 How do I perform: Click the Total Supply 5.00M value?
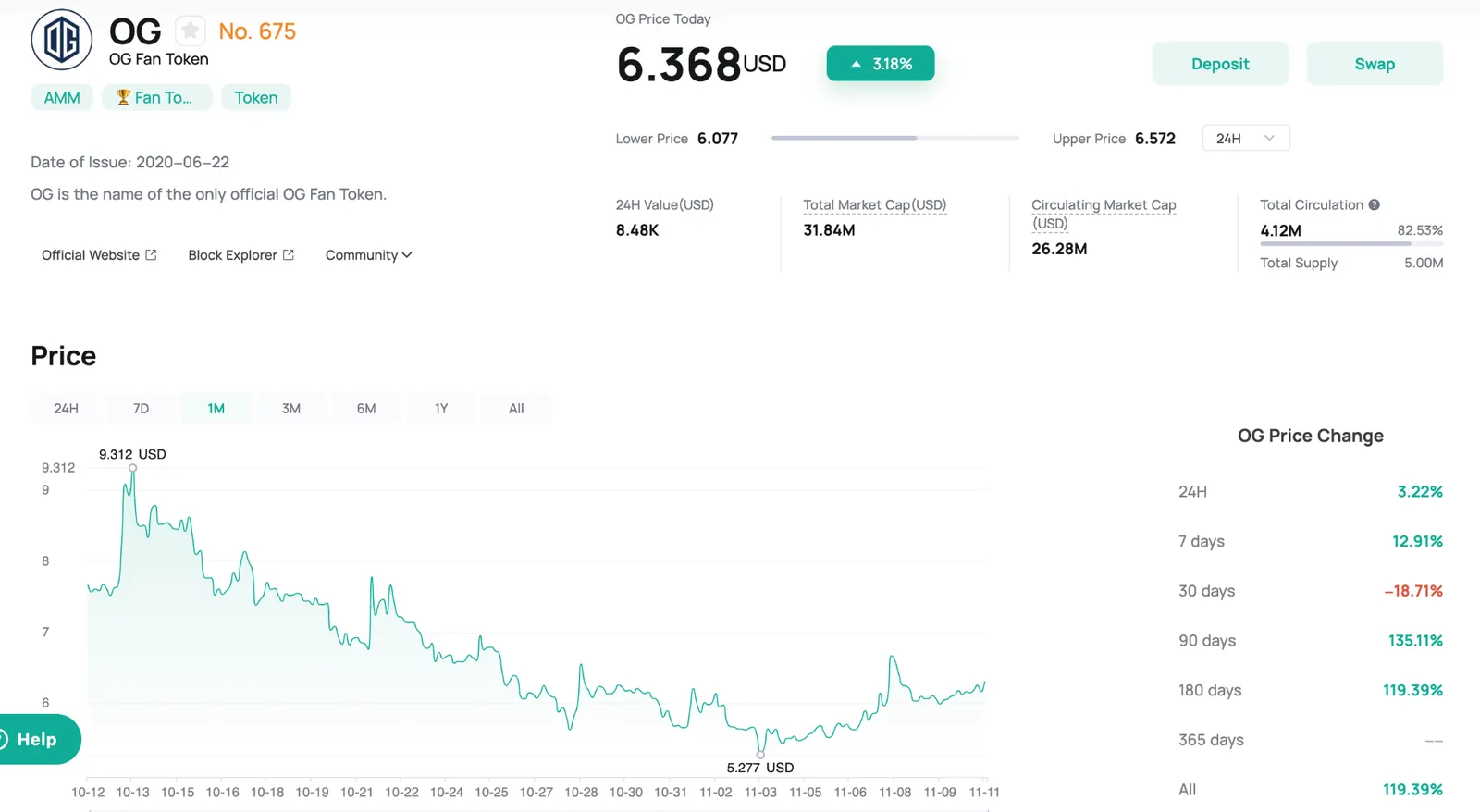(x=1424, y=264)
